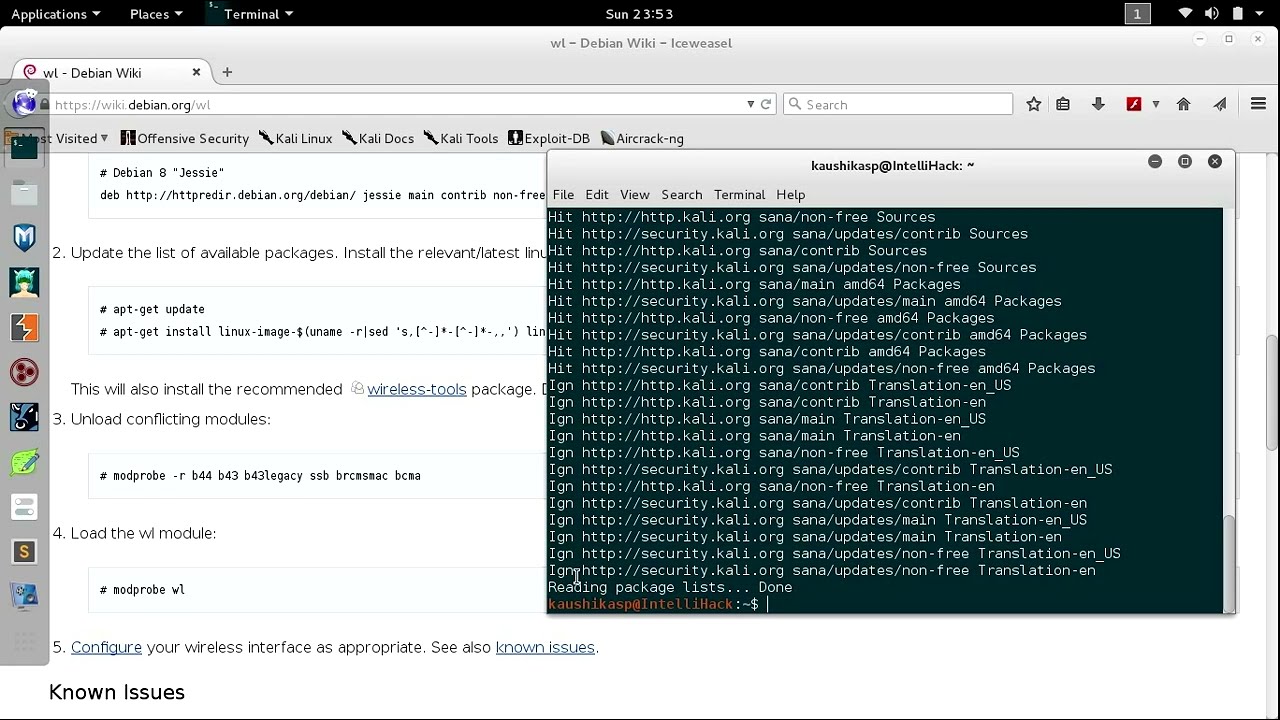This screenshot has height=720, width=1280.
Task: Click the paper plane toolbar icon
Action: (x=1220, y=104)
